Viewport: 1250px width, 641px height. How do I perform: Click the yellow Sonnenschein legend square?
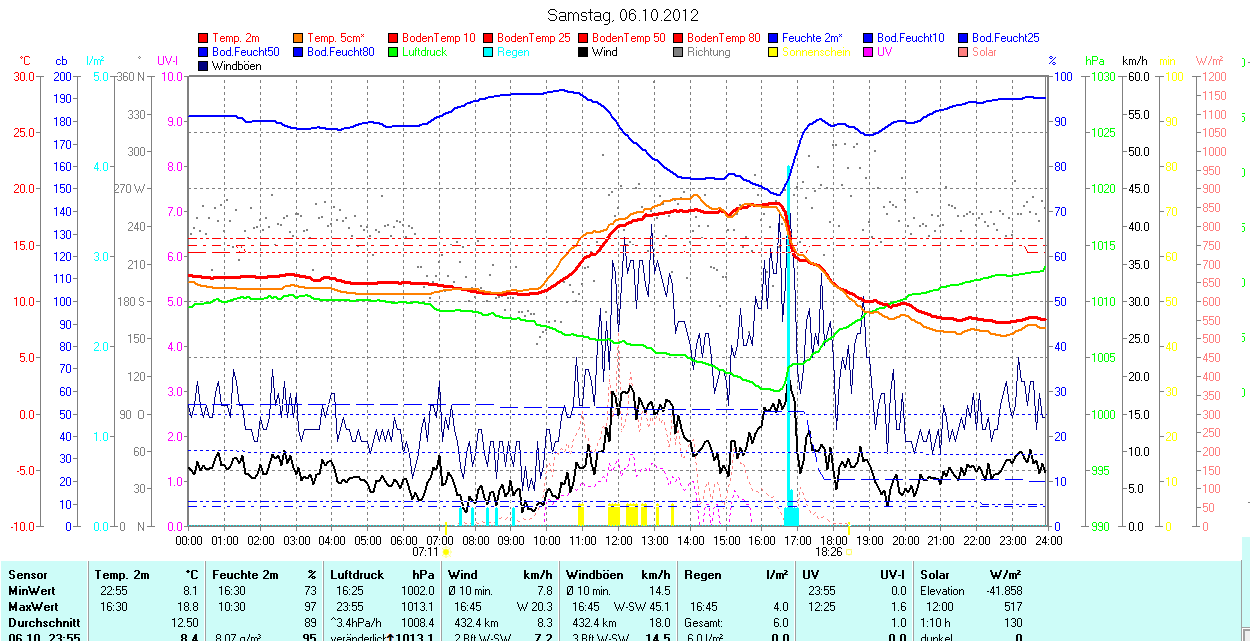coord(774,52)
